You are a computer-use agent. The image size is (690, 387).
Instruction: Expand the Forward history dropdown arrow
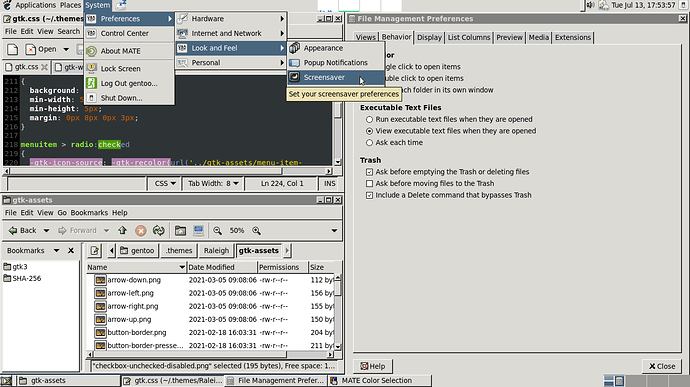click(106, 231)
